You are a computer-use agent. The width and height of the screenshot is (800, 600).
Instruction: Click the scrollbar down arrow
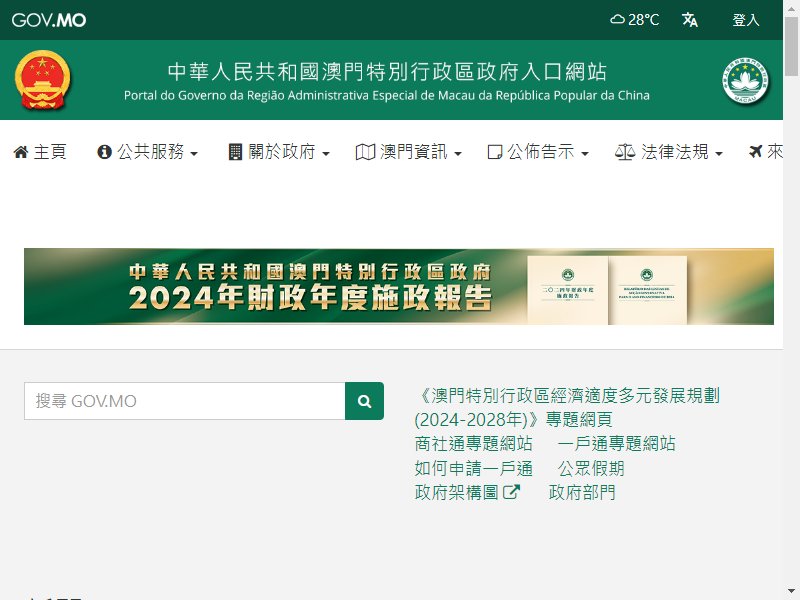click(792, 593)
